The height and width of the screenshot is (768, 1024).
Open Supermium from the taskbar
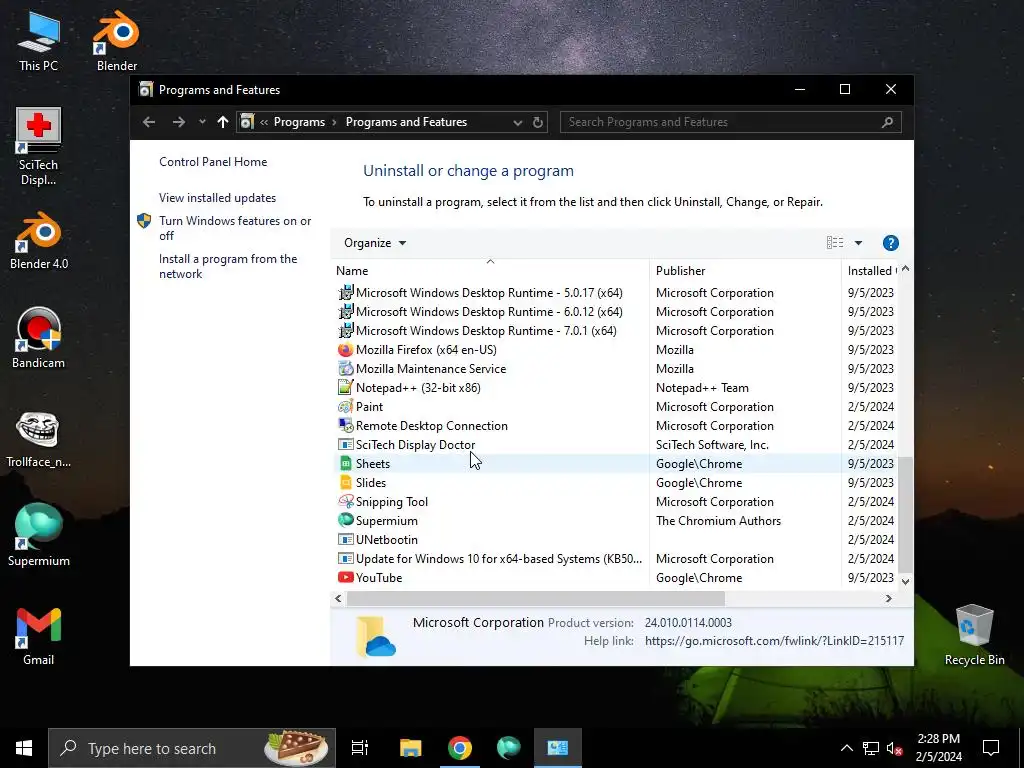(x=508, y=748)
